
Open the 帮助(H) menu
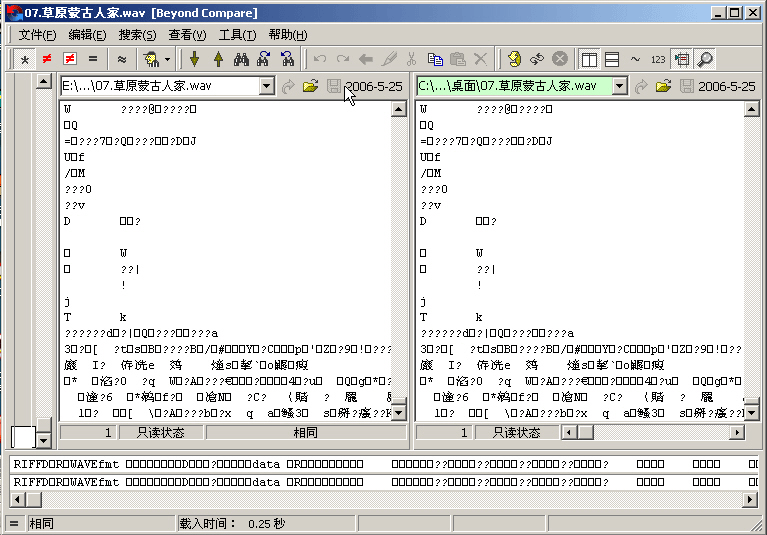(288, 35)
